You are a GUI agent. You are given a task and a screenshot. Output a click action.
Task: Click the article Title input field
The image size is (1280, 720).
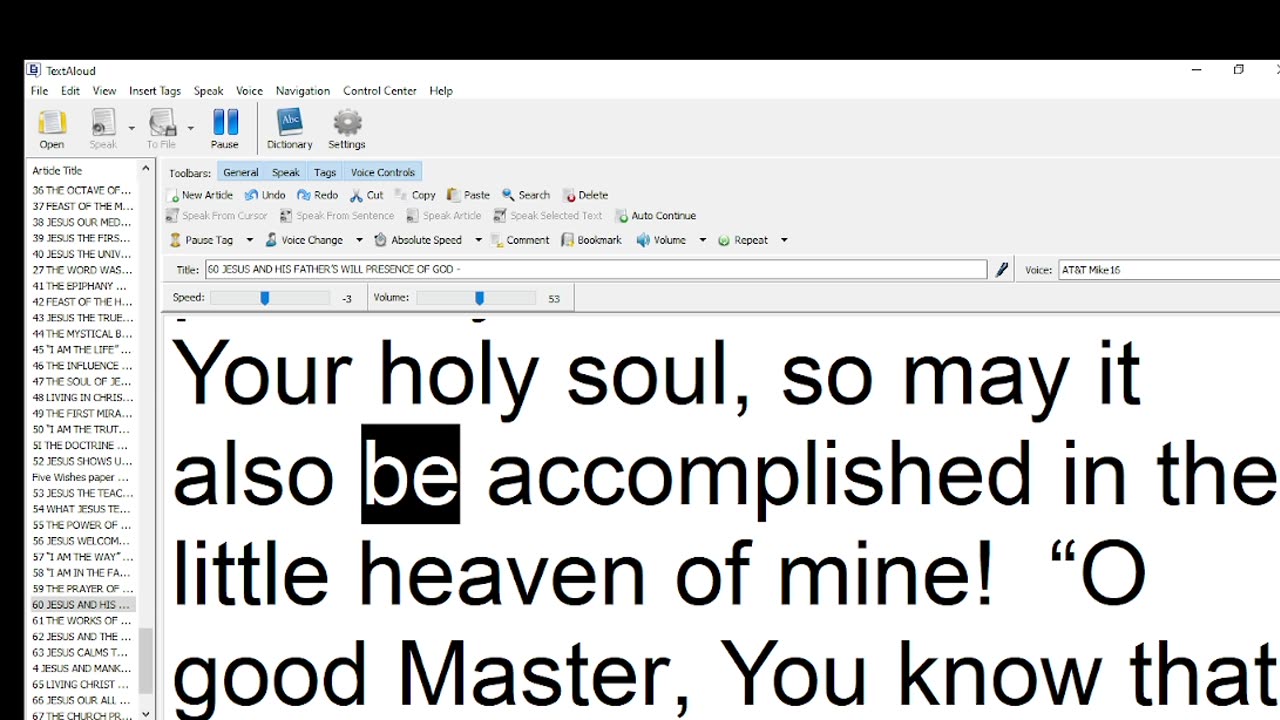coord(596,269)
